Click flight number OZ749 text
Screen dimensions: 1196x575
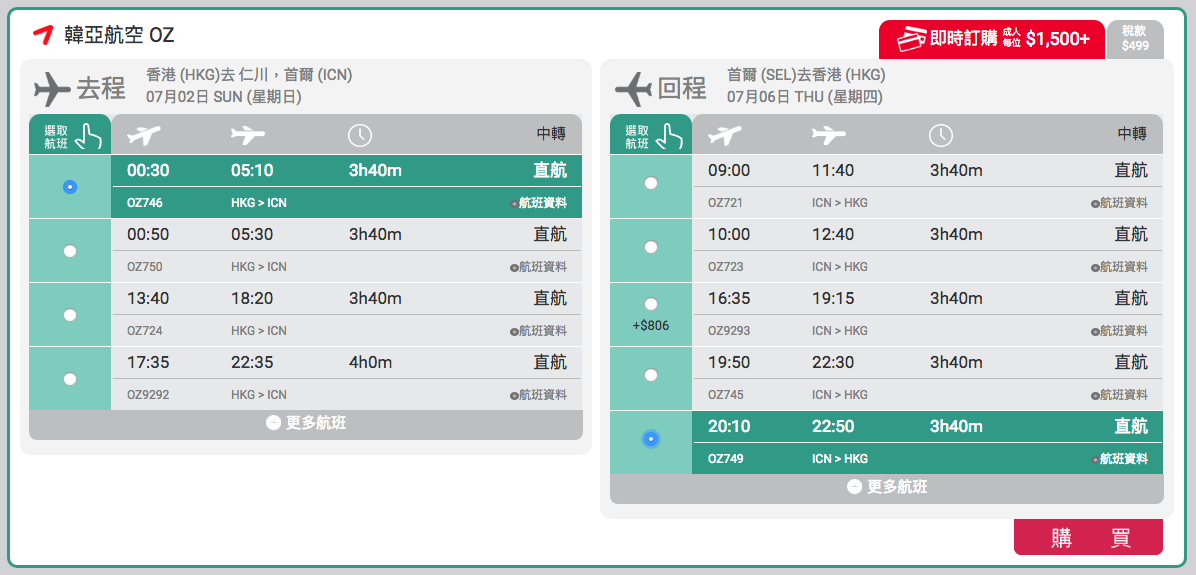pos(725,459)
